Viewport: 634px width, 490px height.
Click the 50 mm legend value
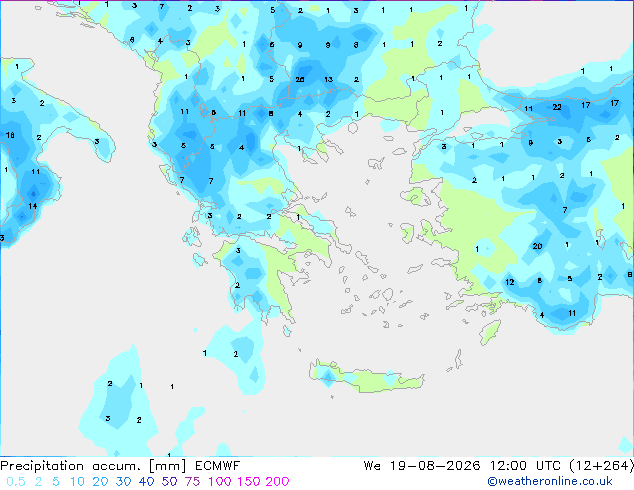pos(169,482)
